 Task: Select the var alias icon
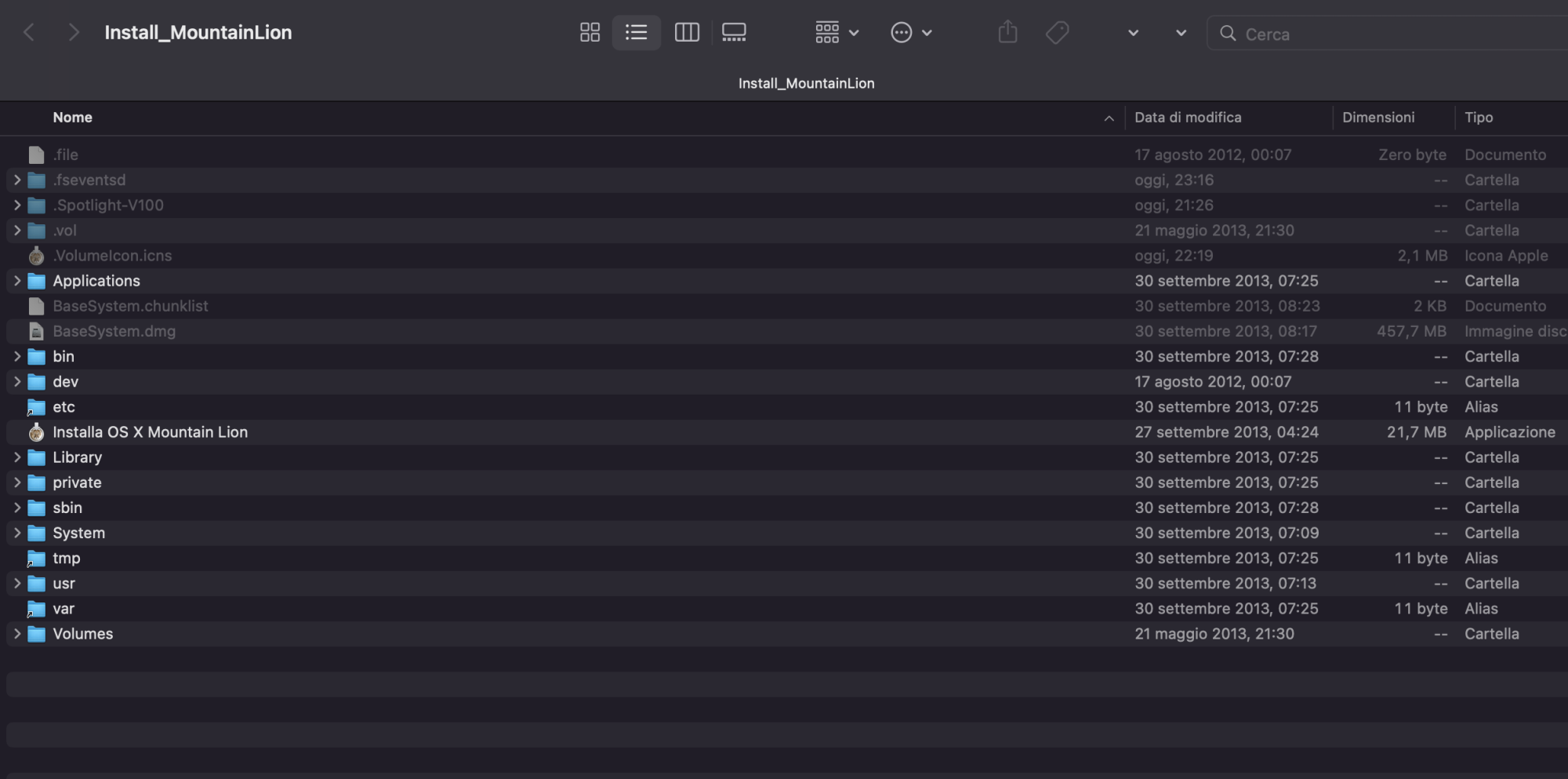36,609
